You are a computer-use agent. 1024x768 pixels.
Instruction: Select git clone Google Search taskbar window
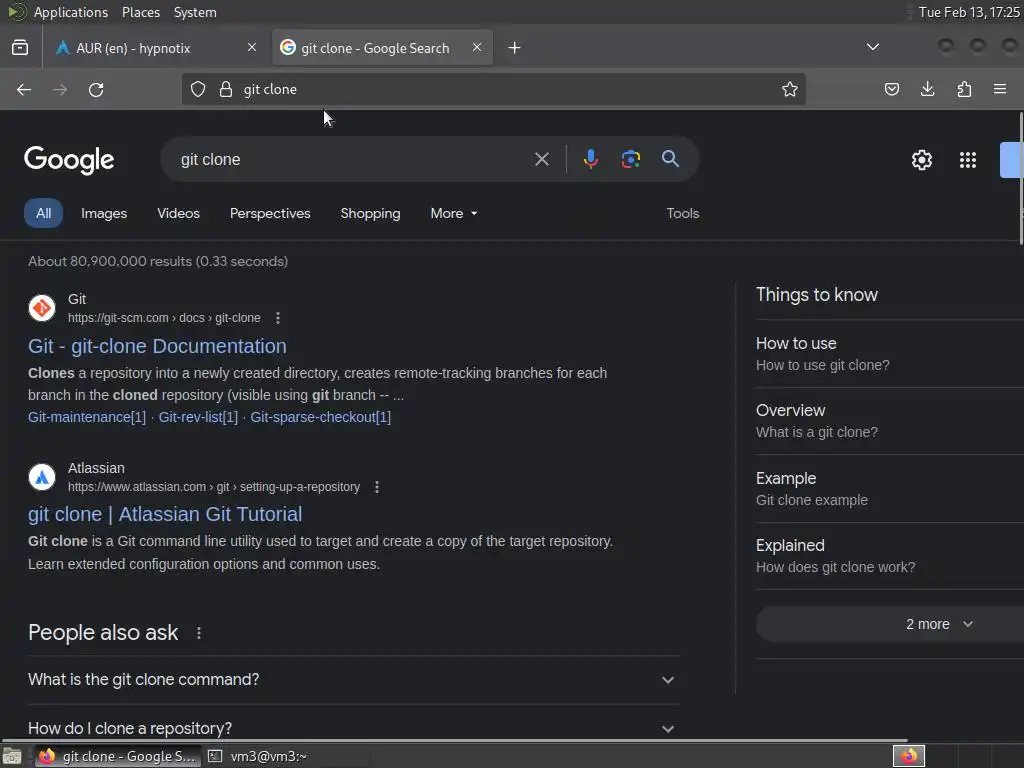[118, 756]
